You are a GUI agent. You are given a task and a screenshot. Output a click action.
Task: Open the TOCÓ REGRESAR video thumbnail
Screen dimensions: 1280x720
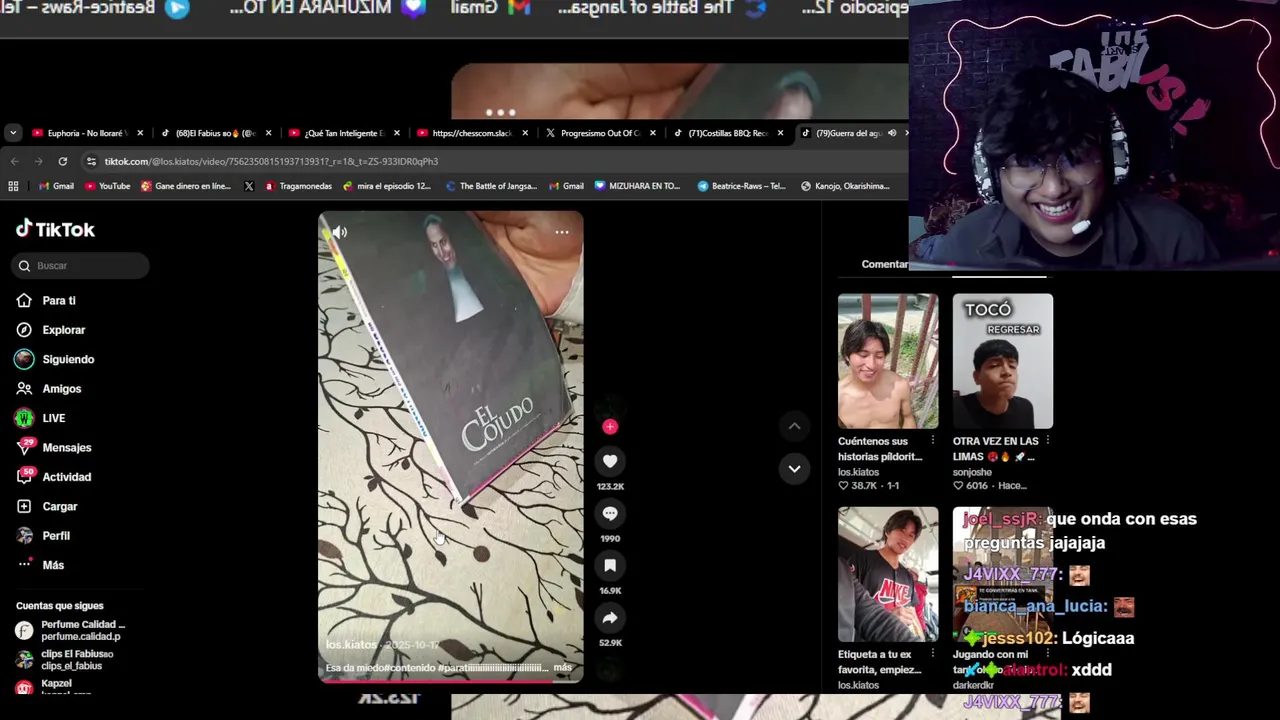(x=1002, y=361)
